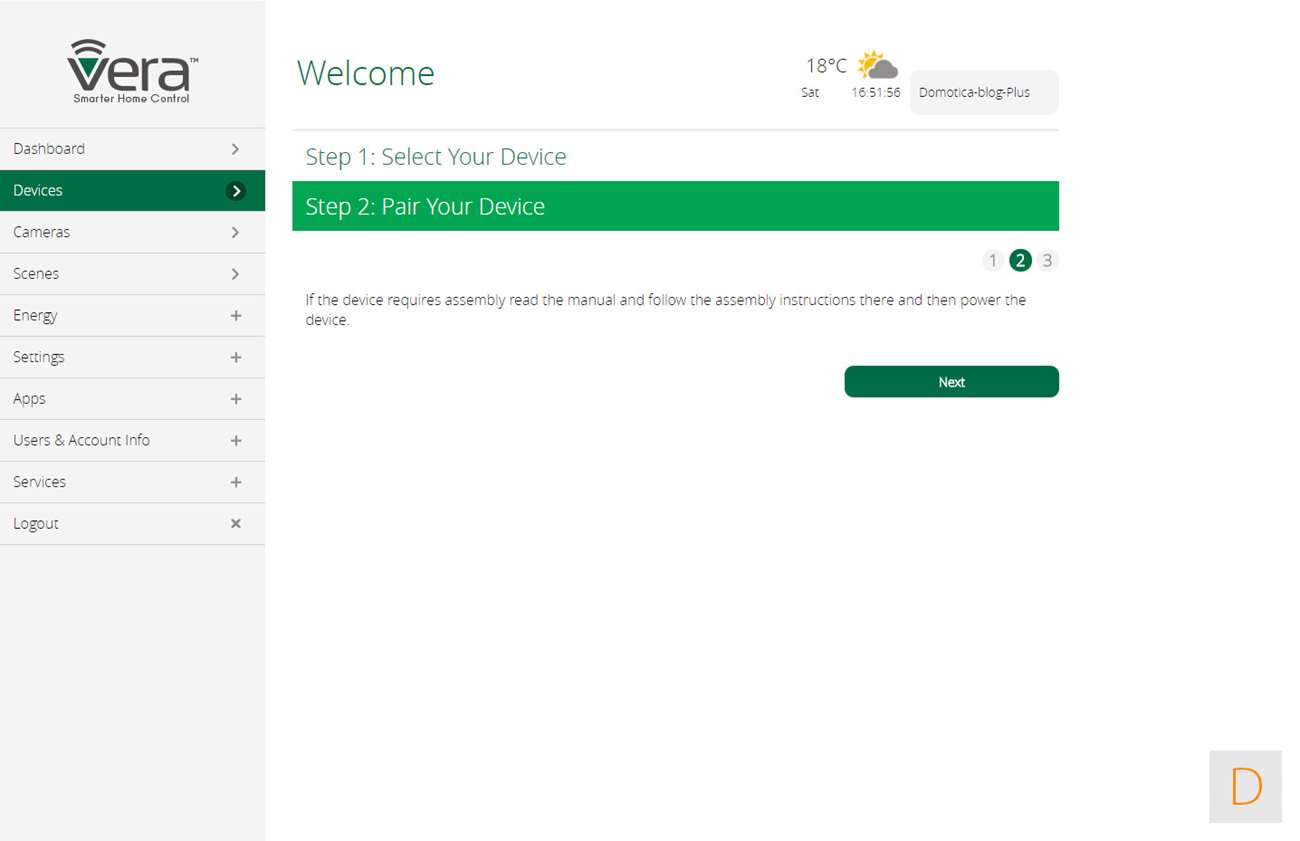Click the Logout X icon

[236, 524]
